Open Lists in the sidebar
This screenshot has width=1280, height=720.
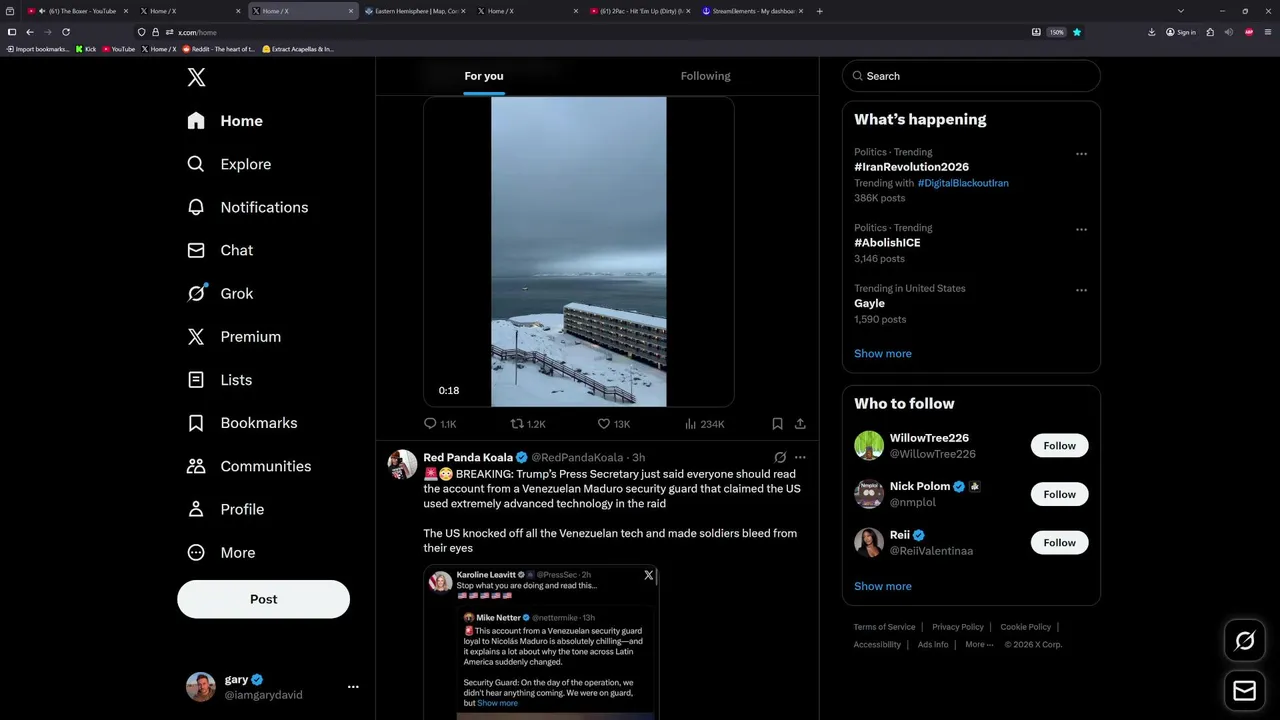(220, 380)
